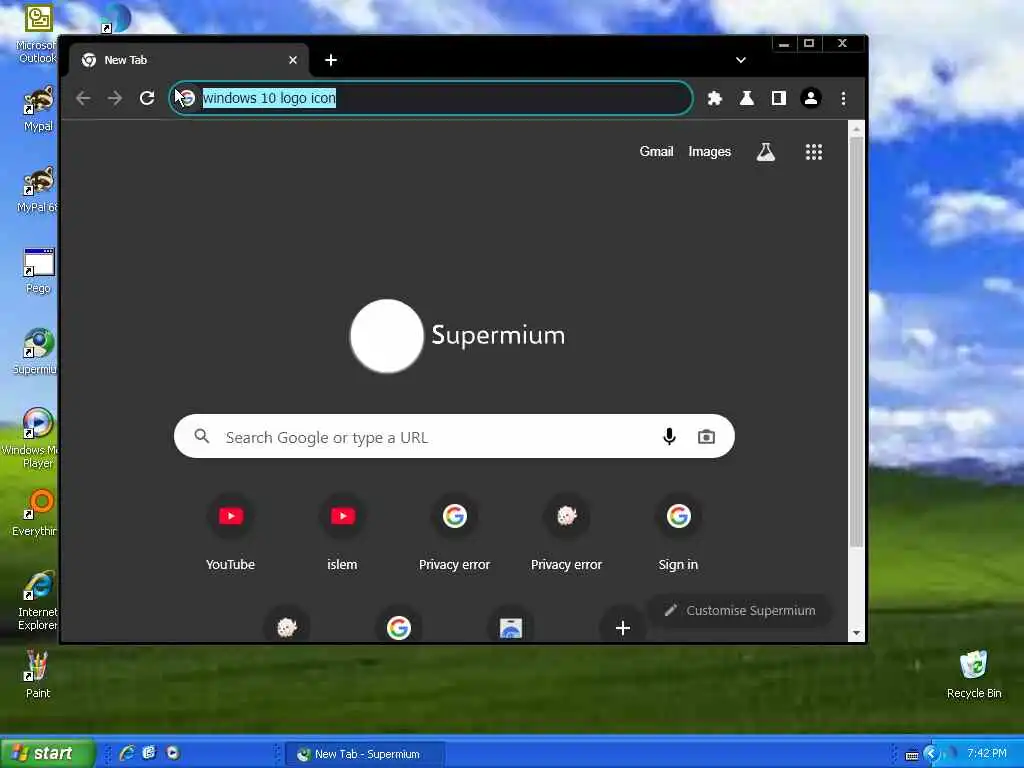The height and width of the screenshot is (768, 1024).
Task: Select the Recycle Bin desktop icon
Action: tap(974, 674)
